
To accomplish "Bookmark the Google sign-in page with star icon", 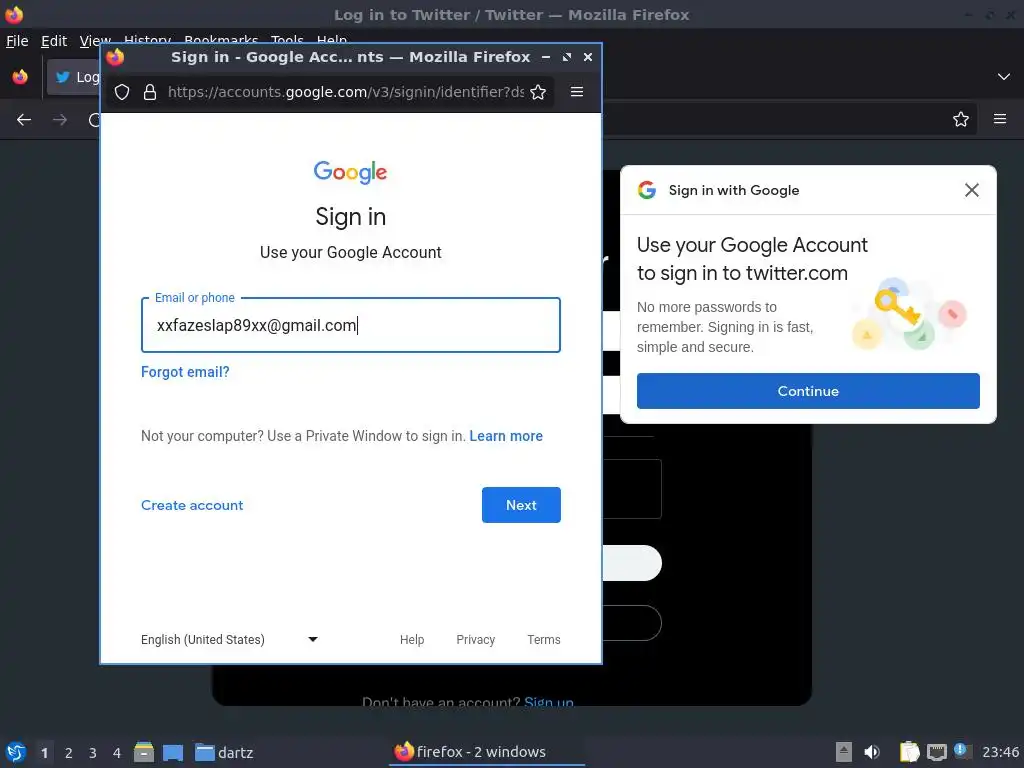I will click(538, 92).
